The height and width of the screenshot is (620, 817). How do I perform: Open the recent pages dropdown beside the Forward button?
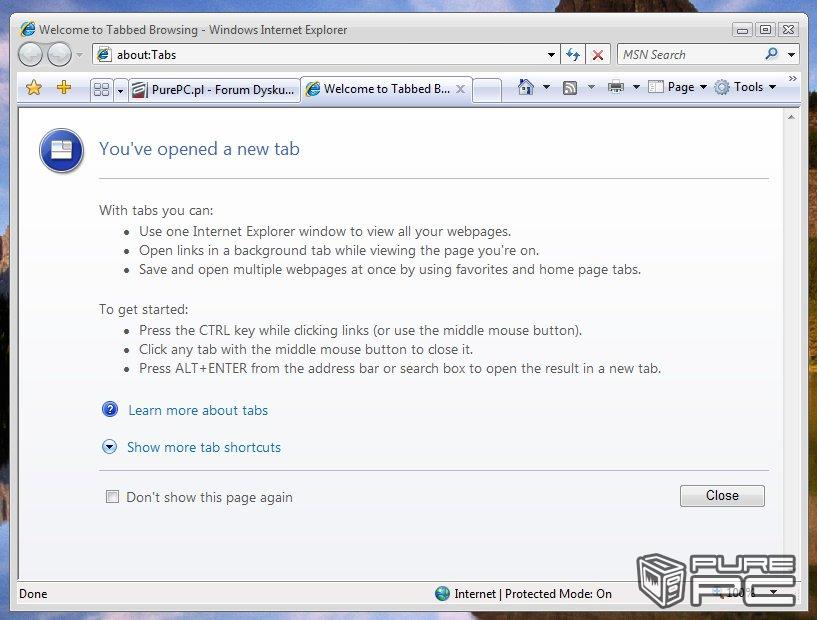(x=80, y=54)
